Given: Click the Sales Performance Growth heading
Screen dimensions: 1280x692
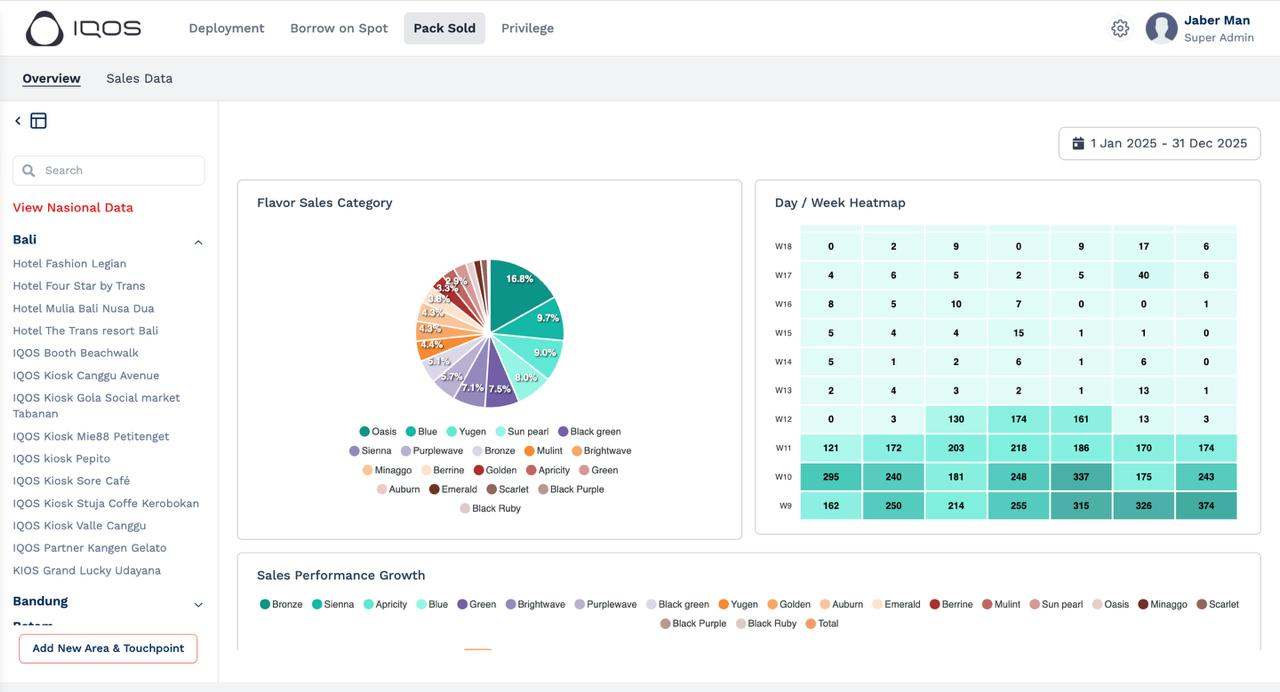Looking at the screenshot, I should 341,576.
